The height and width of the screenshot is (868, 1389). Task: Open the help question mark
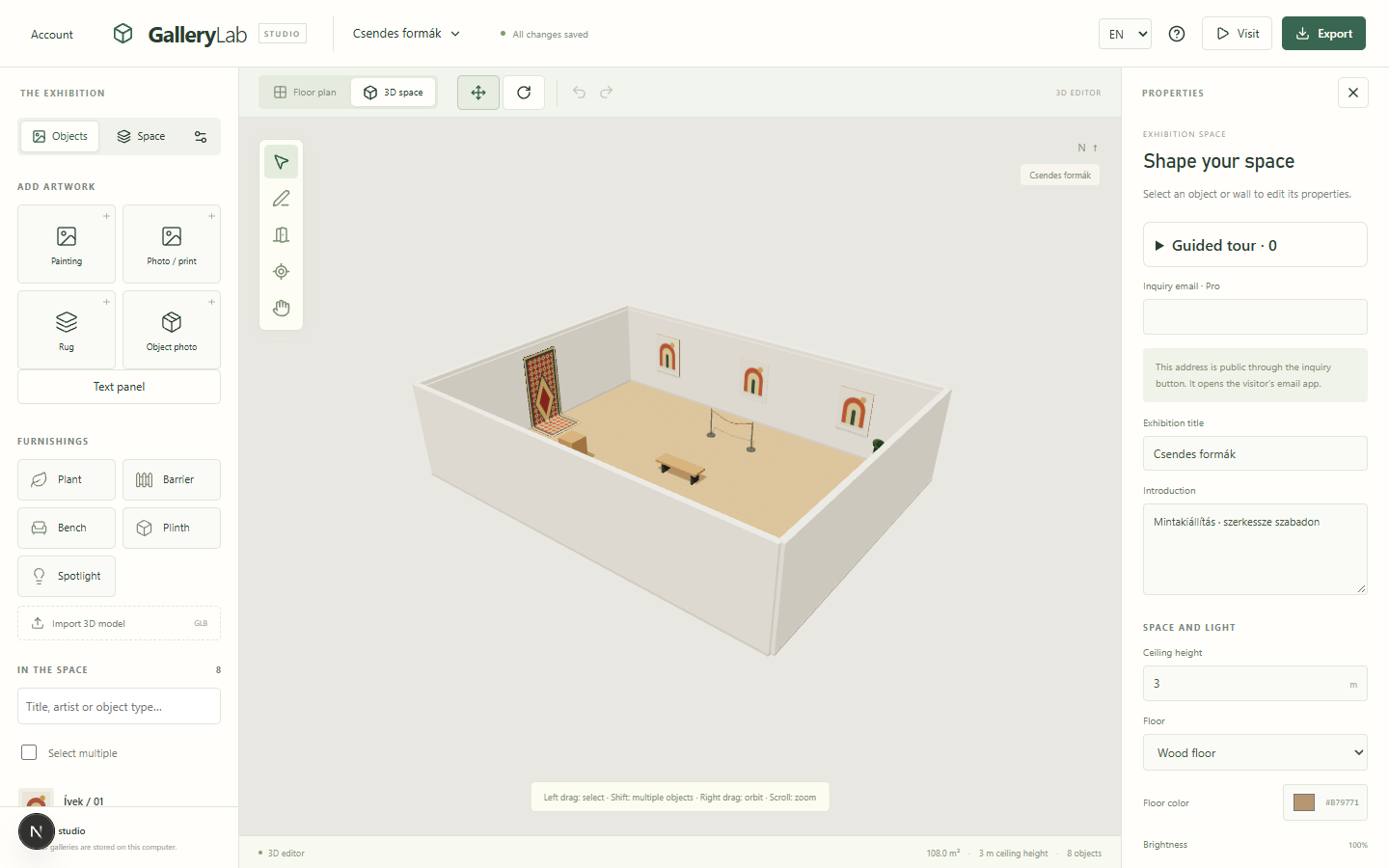[x=1177, y=34]
